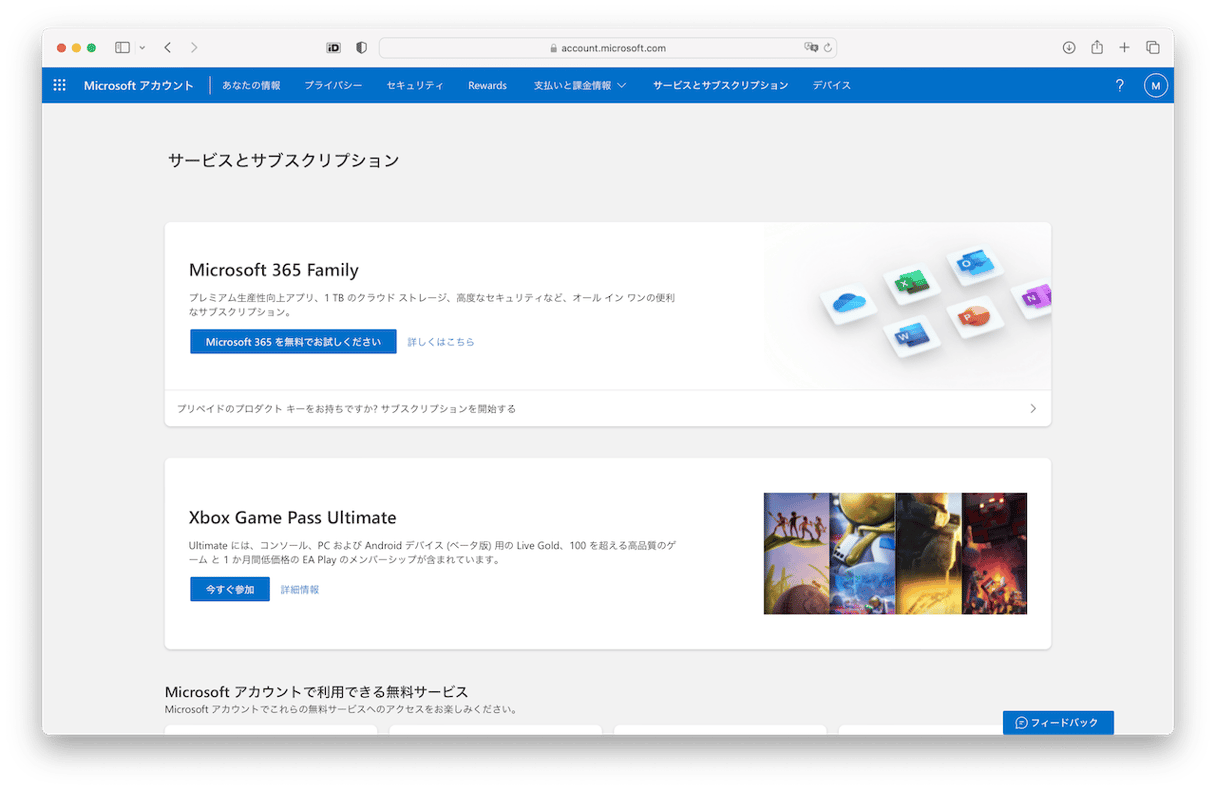
Task: Open the Microsoft apps grid launcher
Action: click(59, 85)
